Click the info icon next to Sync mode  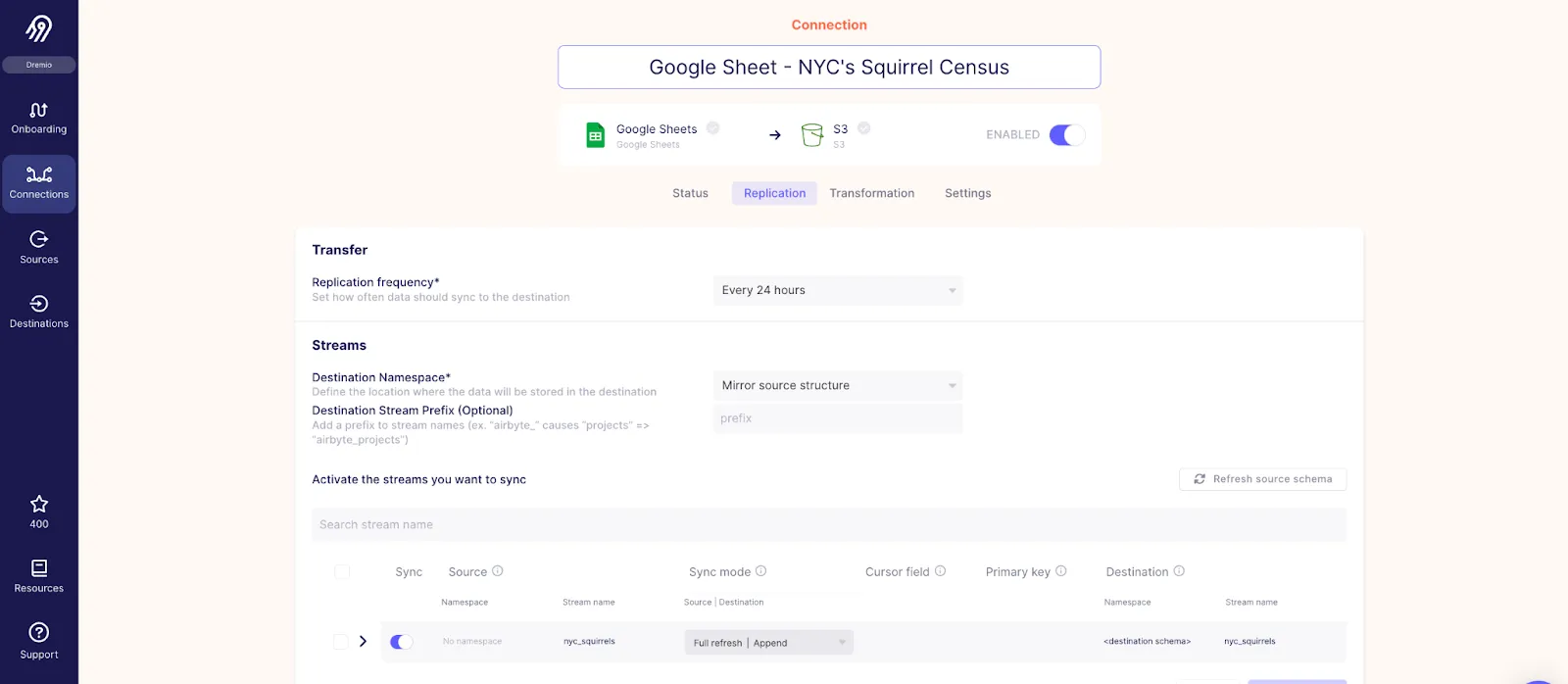(761, 571)
